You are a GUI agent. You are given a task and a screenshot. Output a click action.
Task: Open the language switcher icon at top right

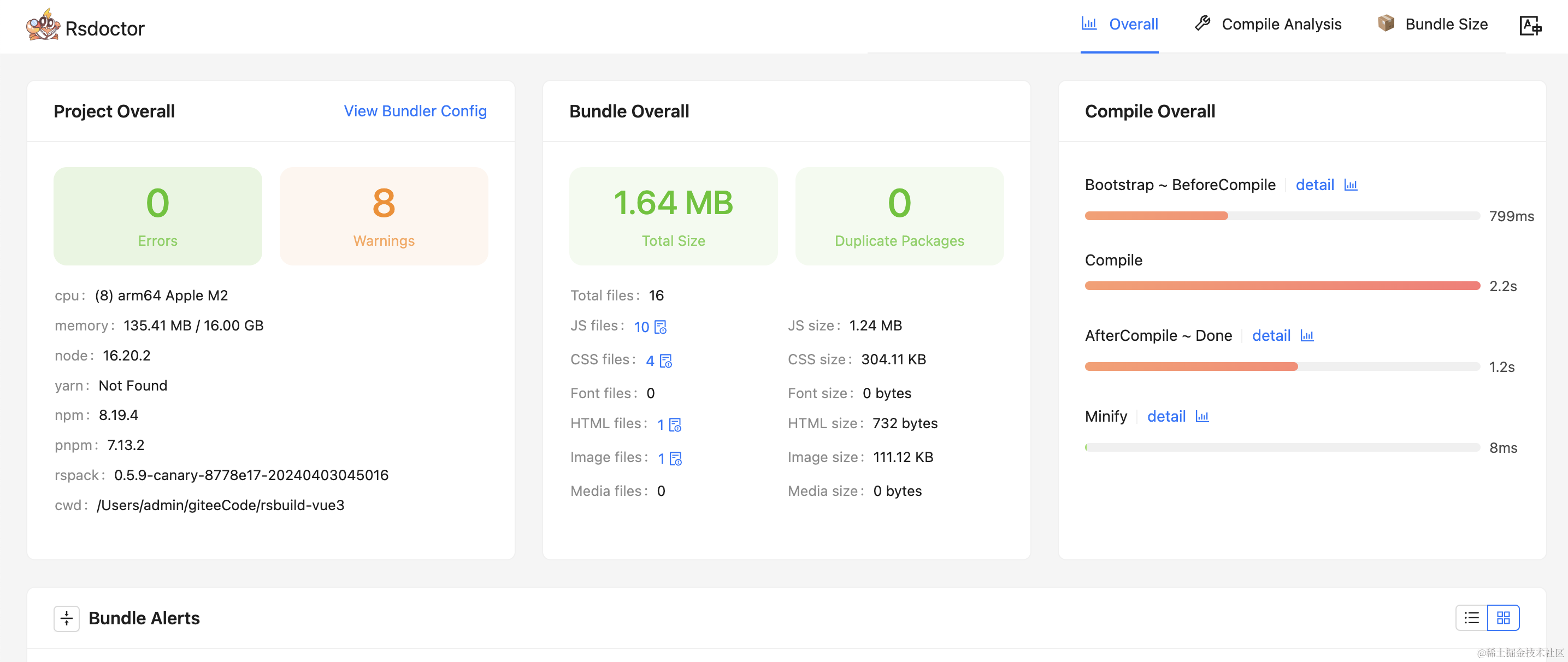1531,26
